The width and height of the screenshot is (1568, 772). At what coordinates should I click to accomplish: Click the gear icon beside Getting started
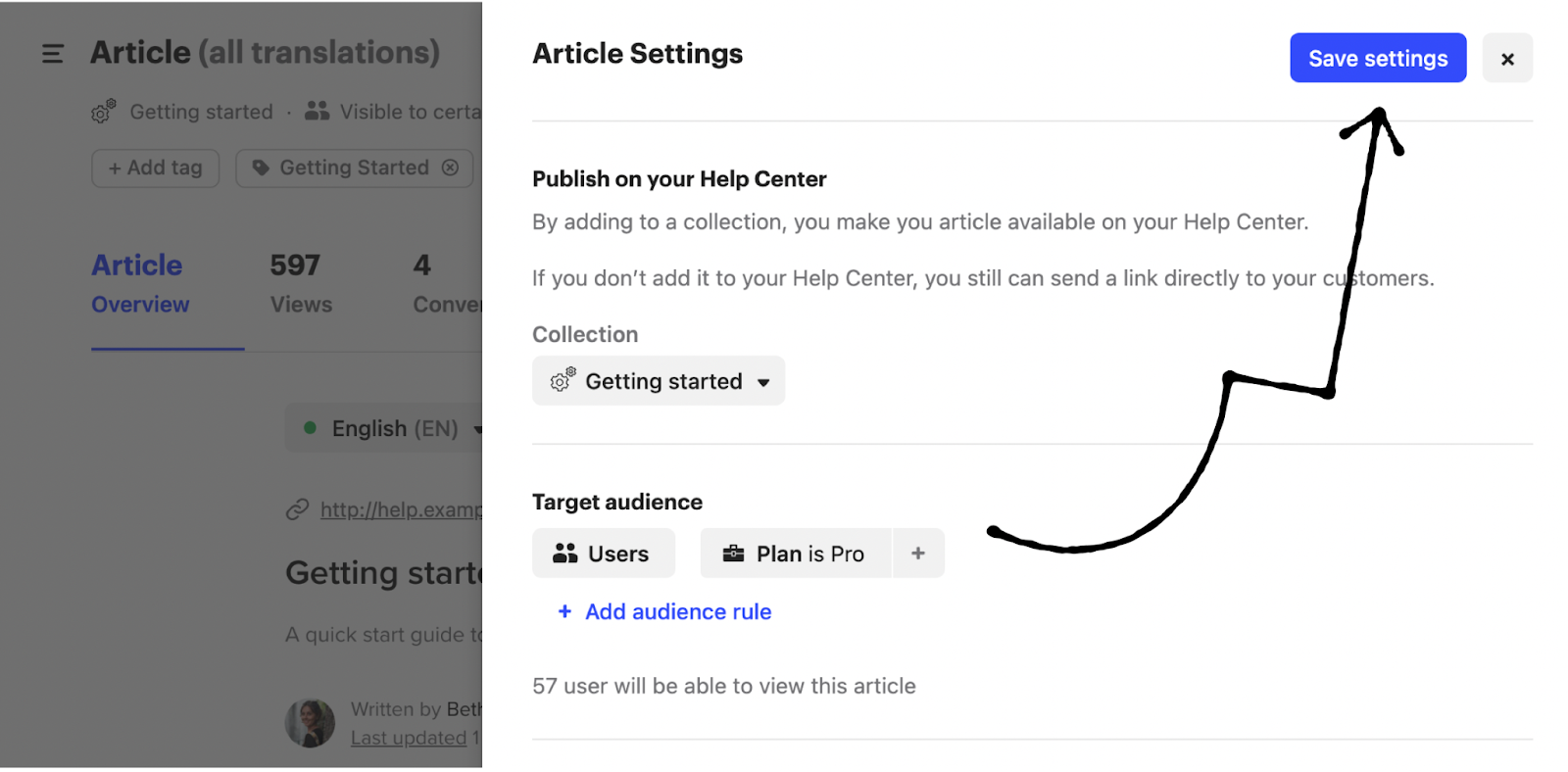[x=103, y=112]
